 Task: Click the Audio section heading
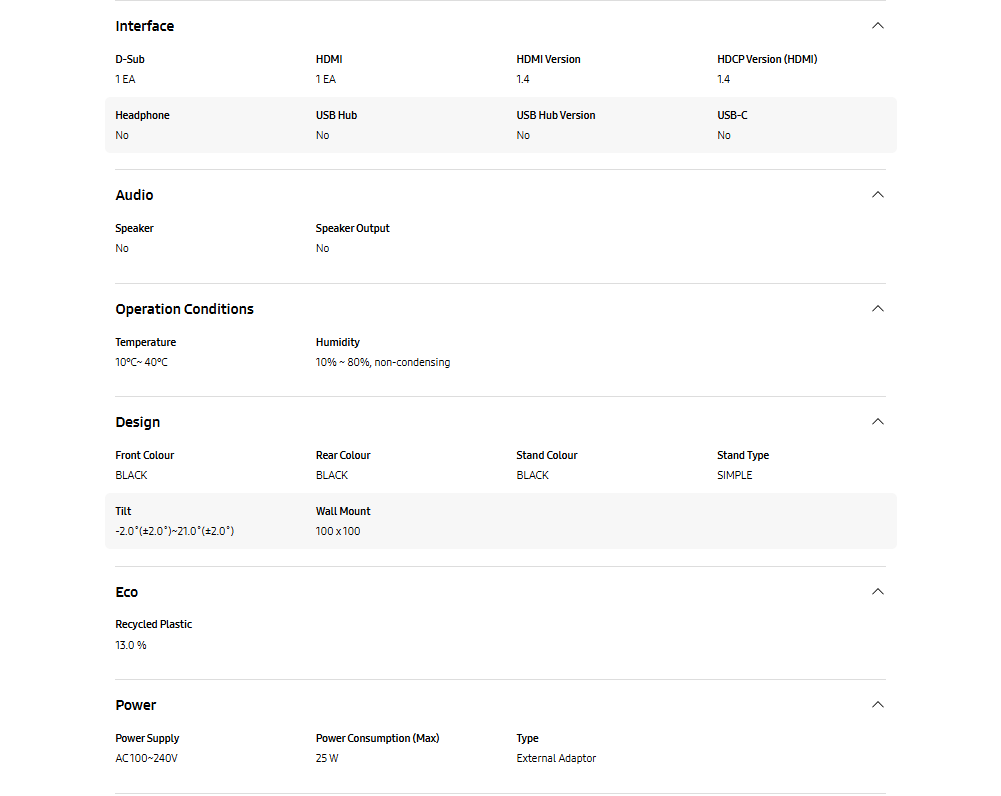(x=134, y=195)
